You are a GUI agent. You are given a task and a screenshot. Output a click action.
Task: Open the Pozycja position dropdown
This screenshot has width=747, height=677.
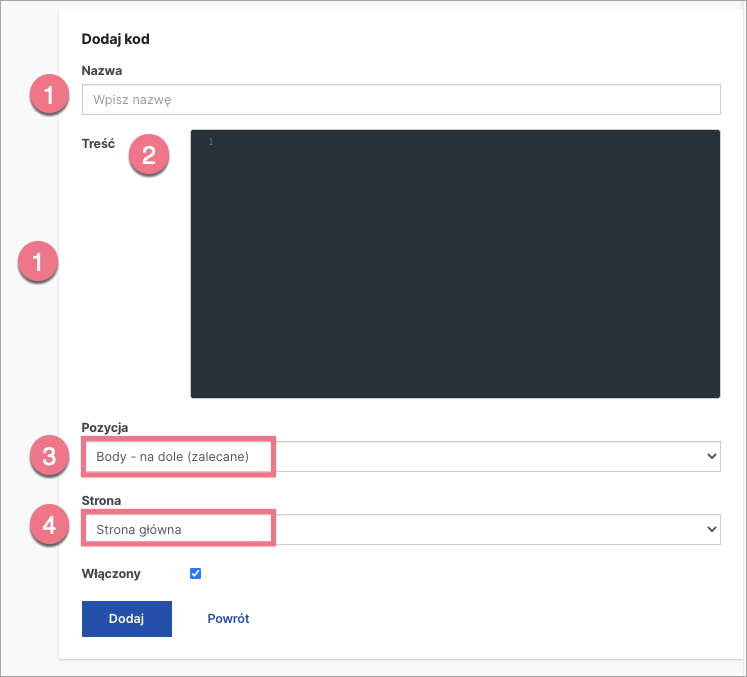401,456
